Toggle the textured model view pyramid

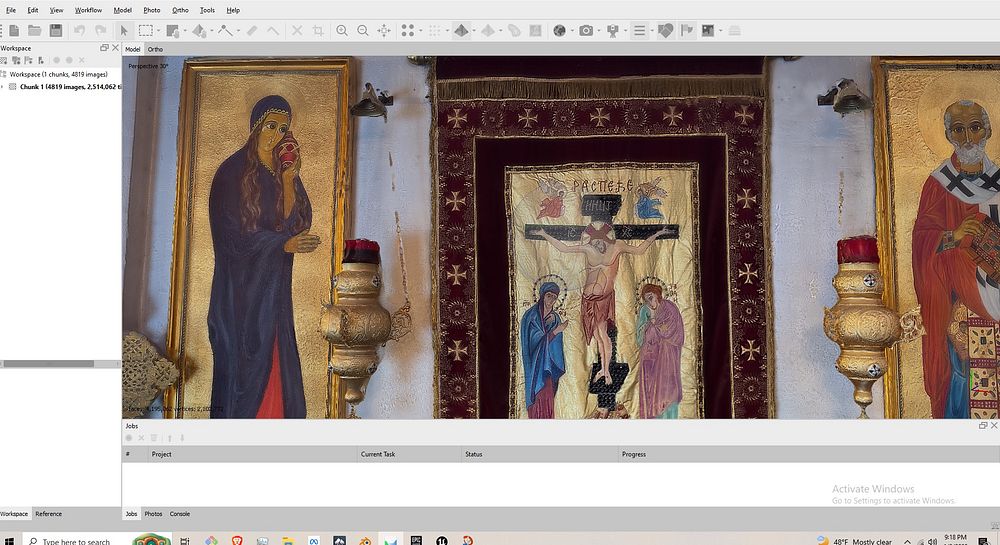[x=461, y=31]
